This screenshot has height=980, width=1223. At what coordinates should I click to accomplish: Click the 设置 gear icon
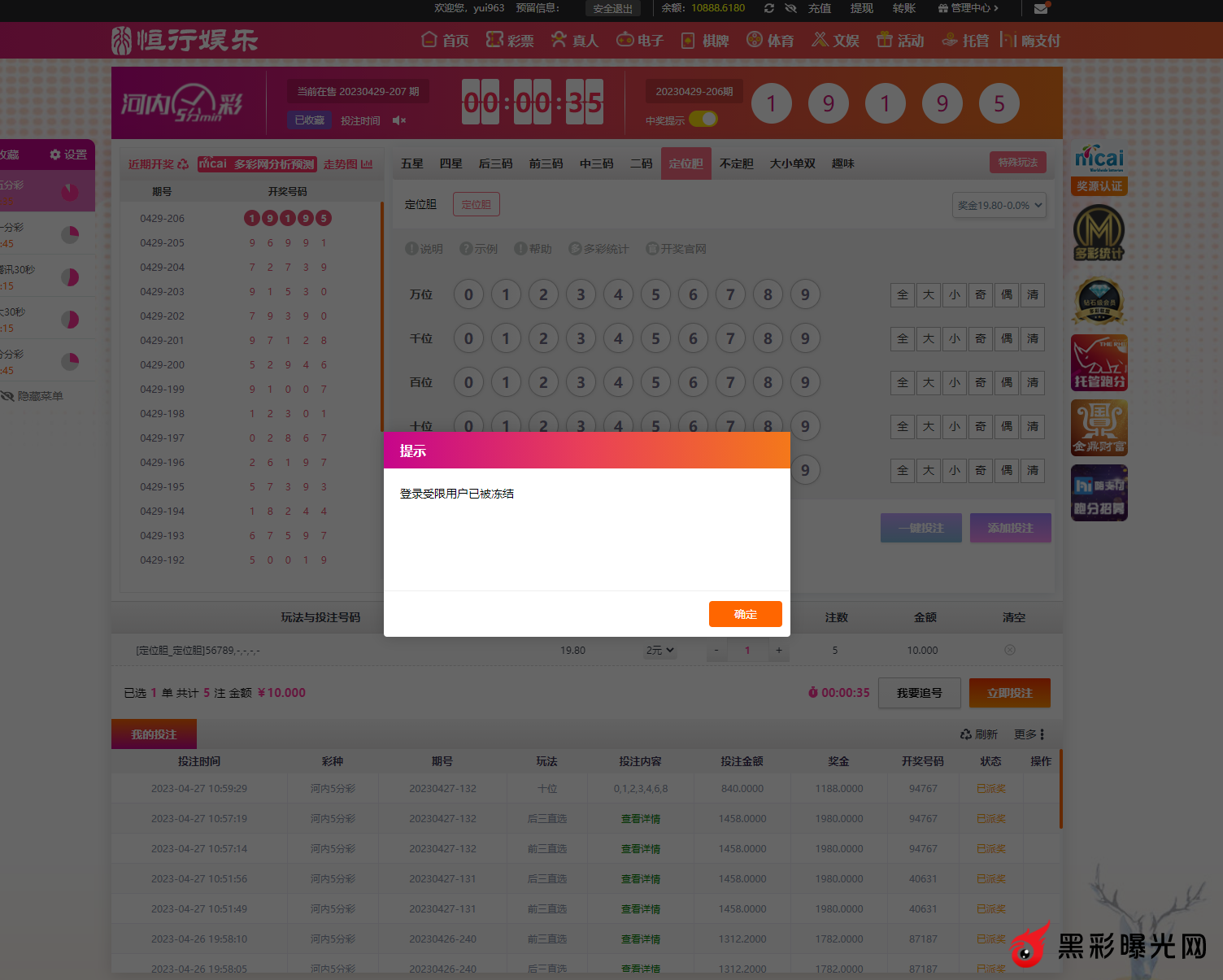[x=55, y=155]
